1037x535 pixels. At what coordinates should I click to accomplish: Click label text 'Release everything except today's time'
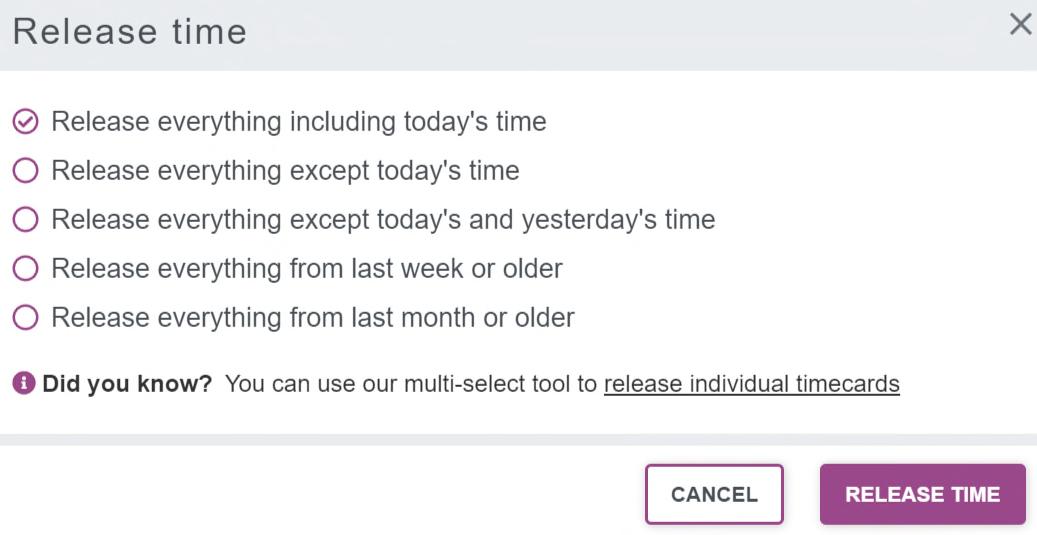pyautogui.click(x=285, y=171)
